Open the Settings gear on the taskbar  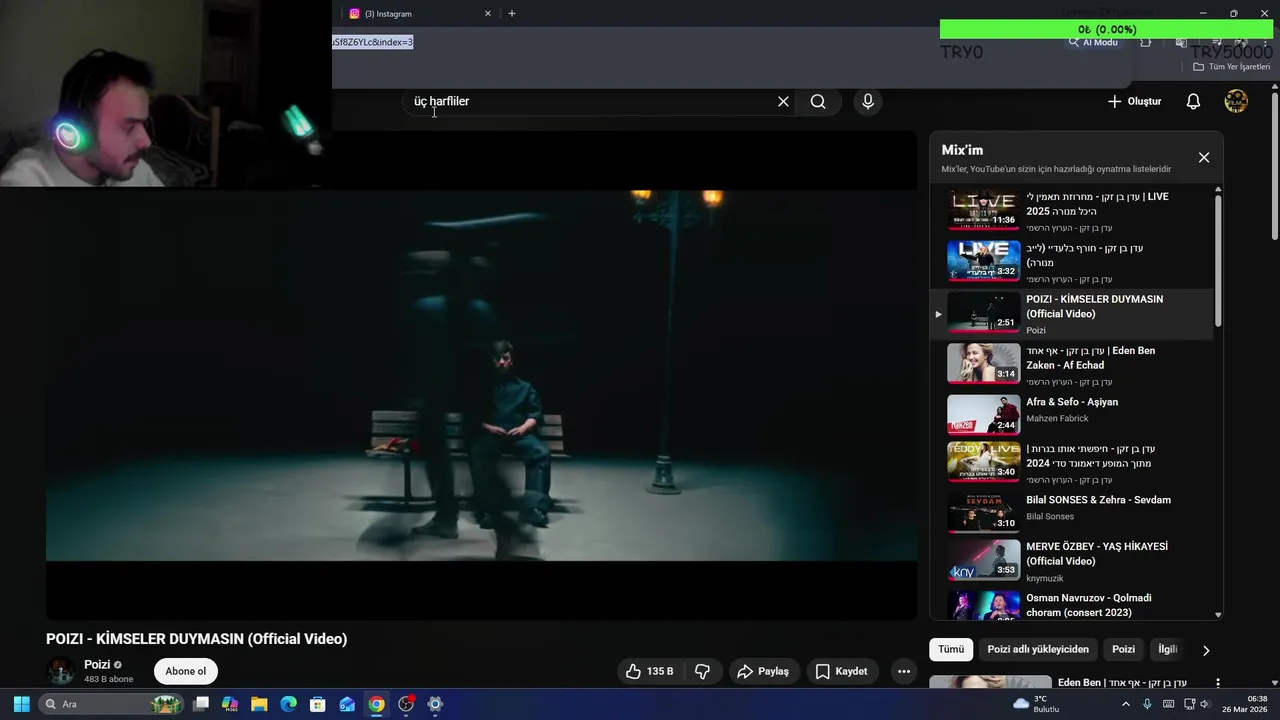(435, 704)
